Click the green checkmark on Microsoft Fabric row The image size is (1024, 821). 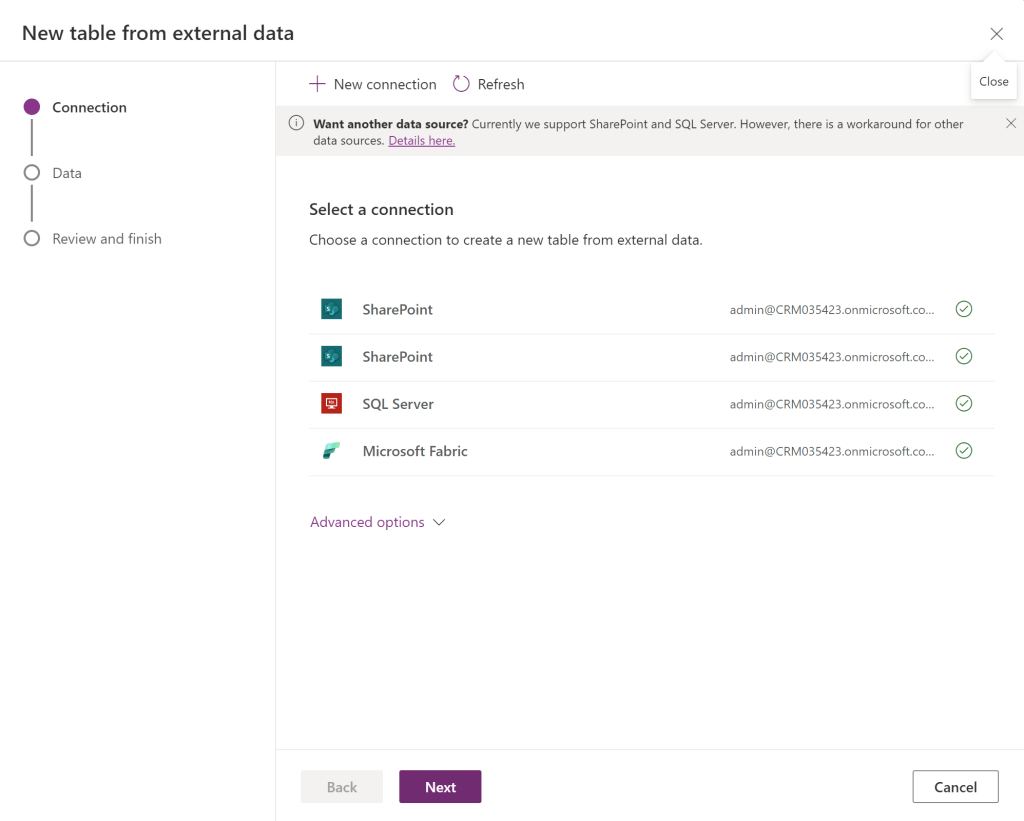coord(964,451)
